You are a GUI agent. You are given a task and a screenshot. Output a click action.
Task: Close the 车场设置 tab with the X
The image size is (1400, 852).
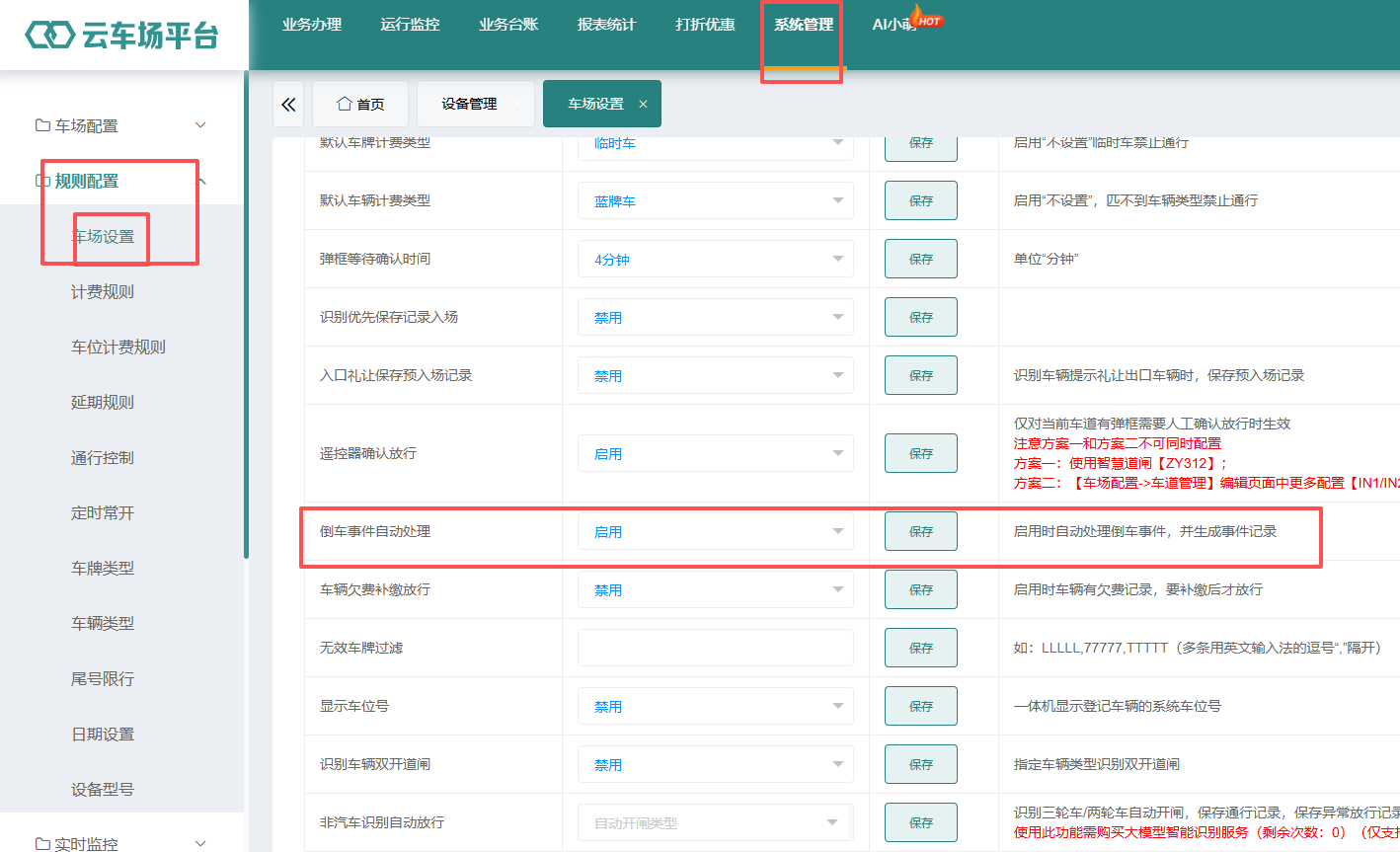pyautogui.click(x=643, y=104)
